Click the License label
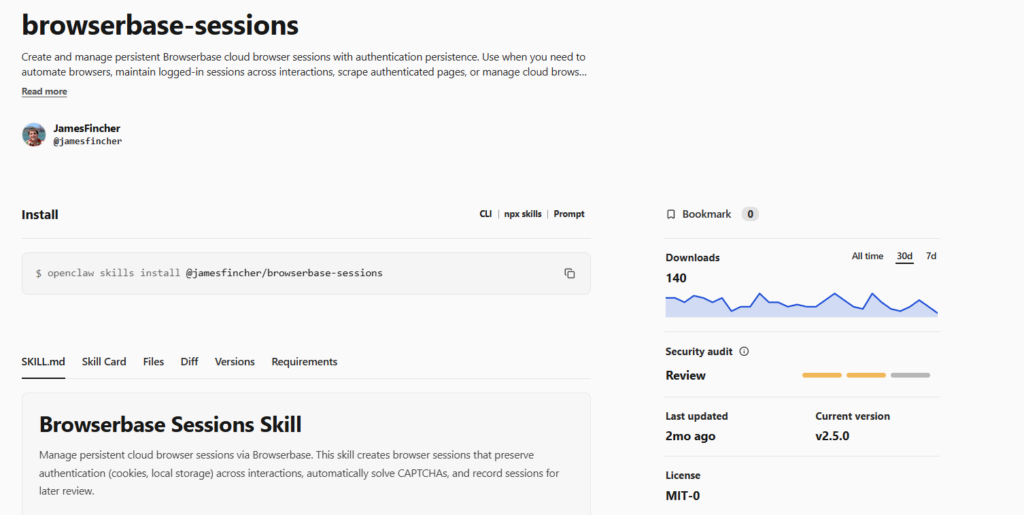The image size is (1024, 515). point(682,475)
